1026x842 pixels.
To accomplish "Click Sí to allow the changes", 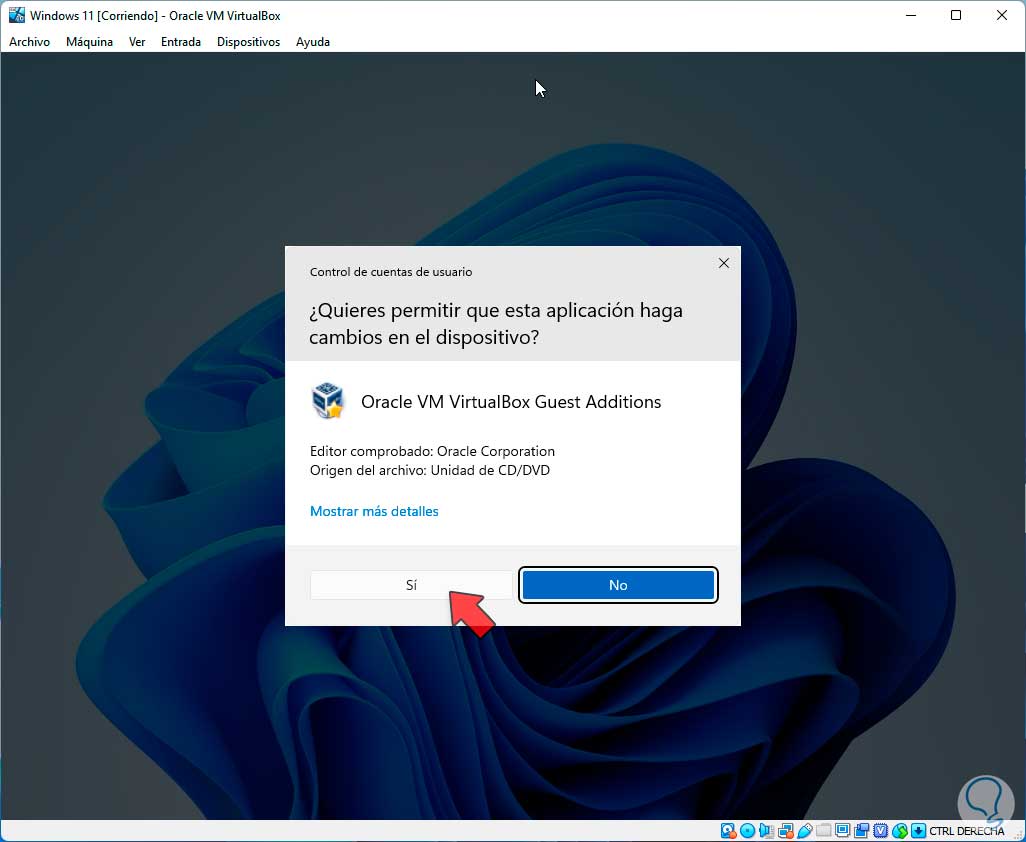I will pyautogui.click(x=411, y=585).
